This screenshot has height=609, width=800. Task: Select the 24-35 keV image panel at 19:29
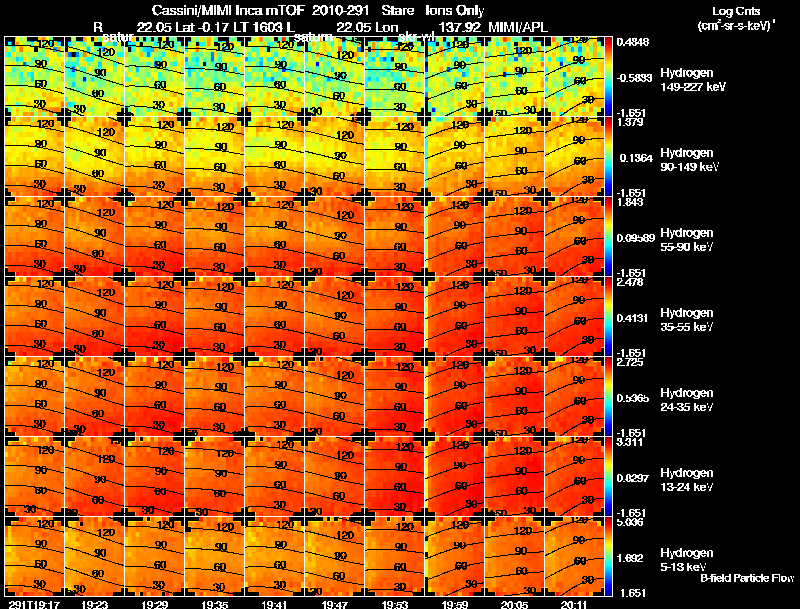tap(155, 397)
